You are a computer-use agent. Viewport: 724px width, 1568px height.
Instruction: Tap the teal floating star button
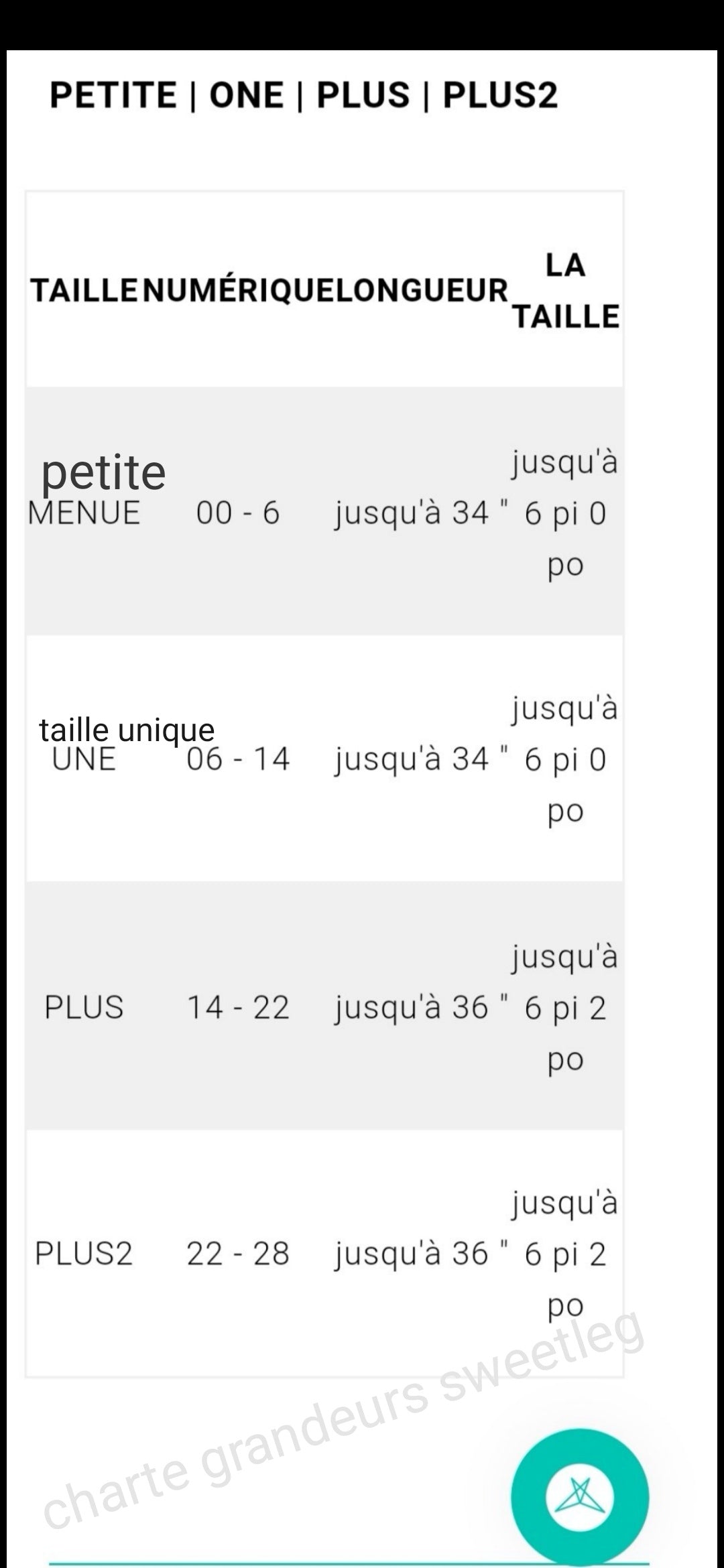point(580,1498)
